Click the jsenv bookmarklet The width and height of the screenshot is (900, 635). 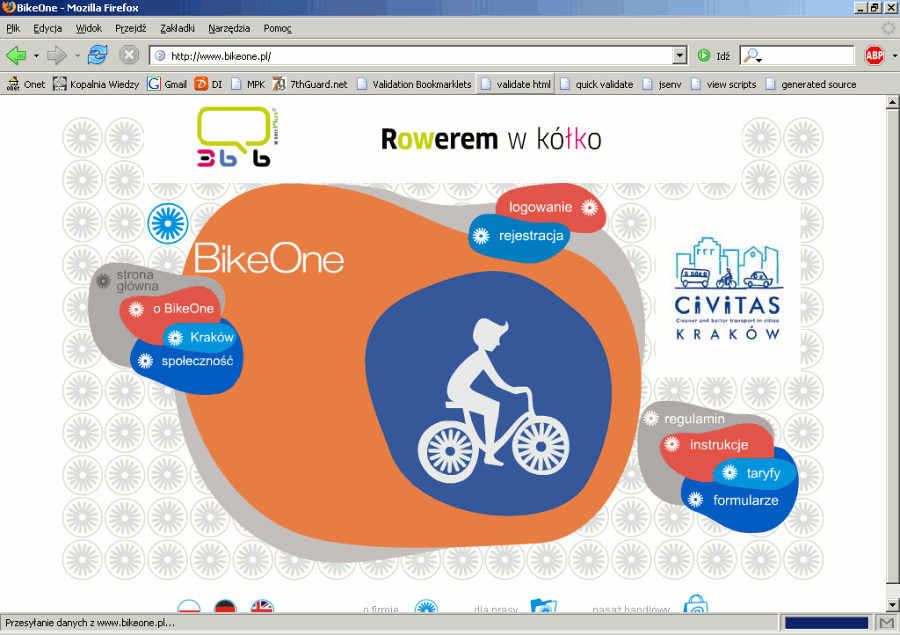coord(662,84)
